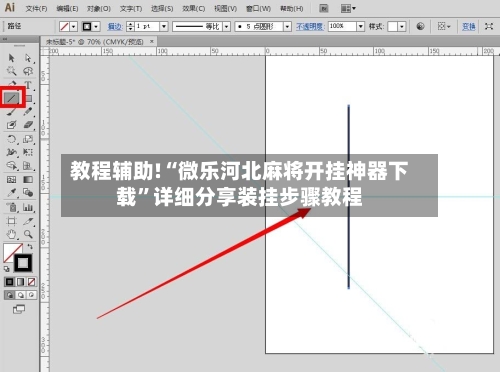Viewport: 500px width, 372px height.
Task: Select the Shape Builder tool
Action: point(11,165)
